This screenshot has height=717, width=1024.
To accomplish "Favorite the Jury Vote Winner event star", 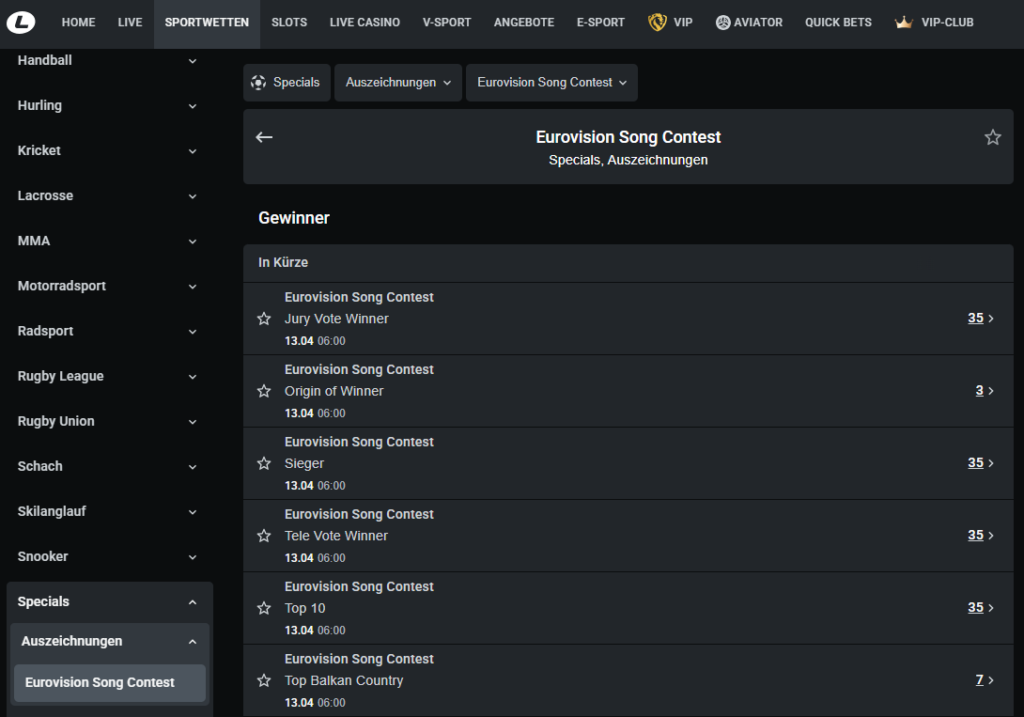I will coord(264,319).
